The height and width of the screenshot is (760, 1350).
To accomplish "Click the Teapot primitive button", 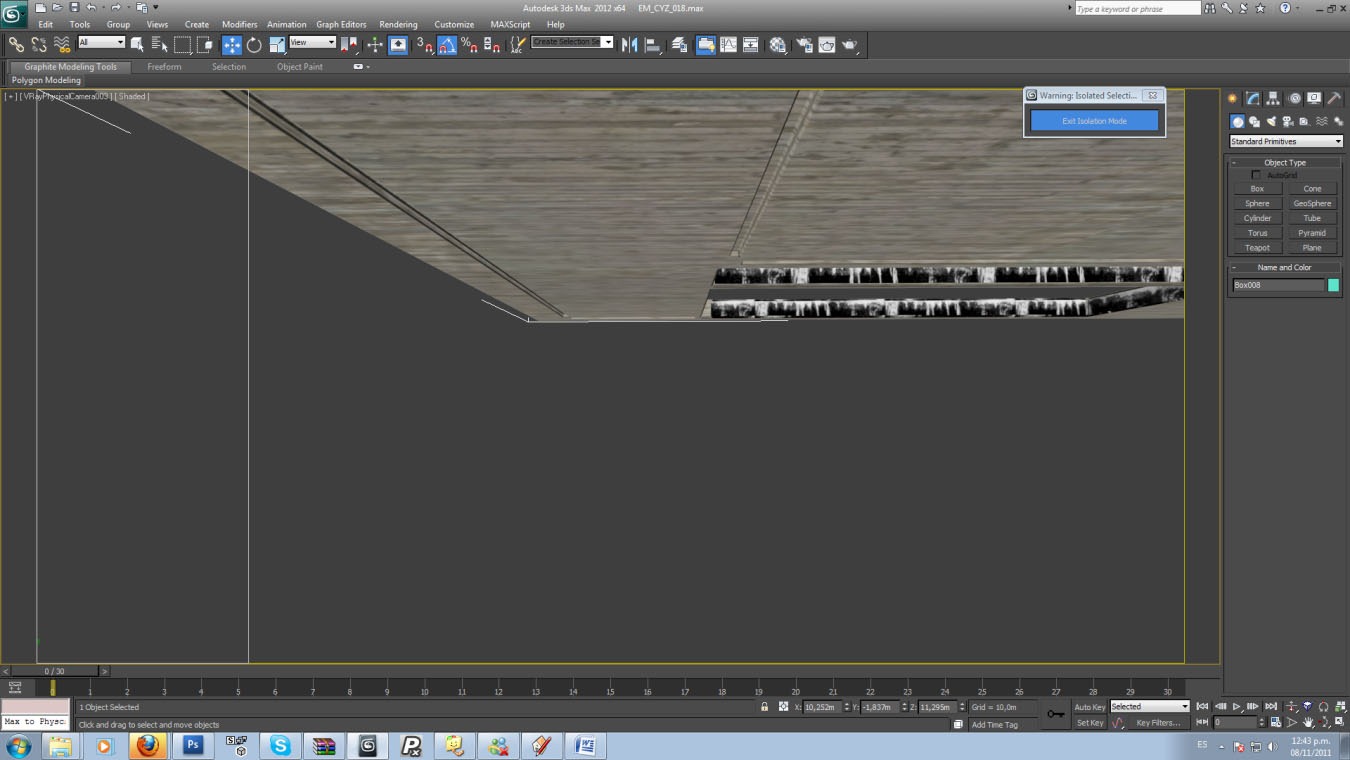I will tap(1257, 247).
